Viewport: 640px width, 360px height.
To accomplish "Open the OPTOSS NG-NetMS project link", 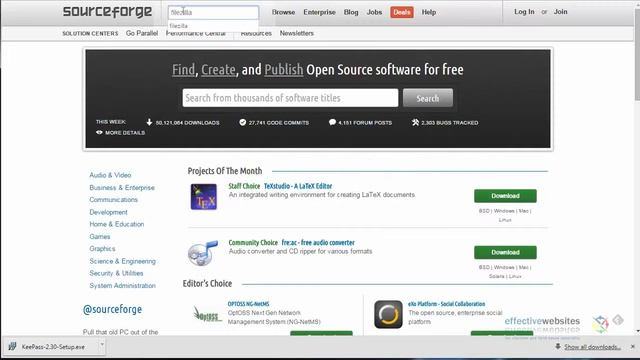I will click(248, 304).
